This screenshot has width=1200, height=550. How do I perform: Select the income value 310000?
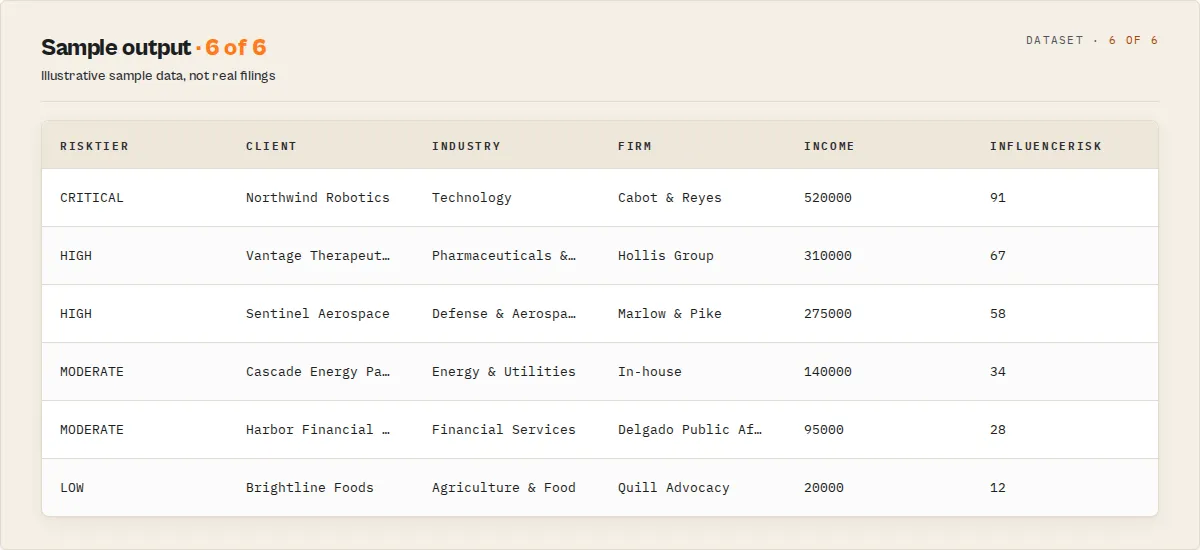[x=828, y=256]
